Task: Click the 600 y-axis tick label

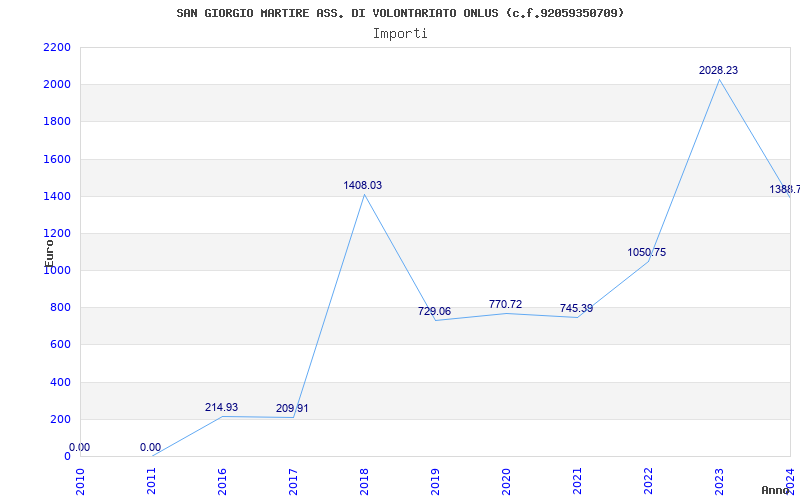Action: click(61, 345)
